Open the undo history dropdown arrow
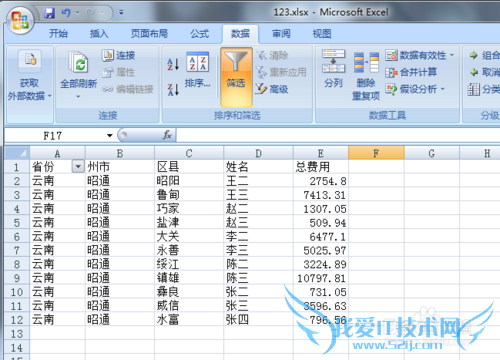Screen dimensions: 500x360 78,13
